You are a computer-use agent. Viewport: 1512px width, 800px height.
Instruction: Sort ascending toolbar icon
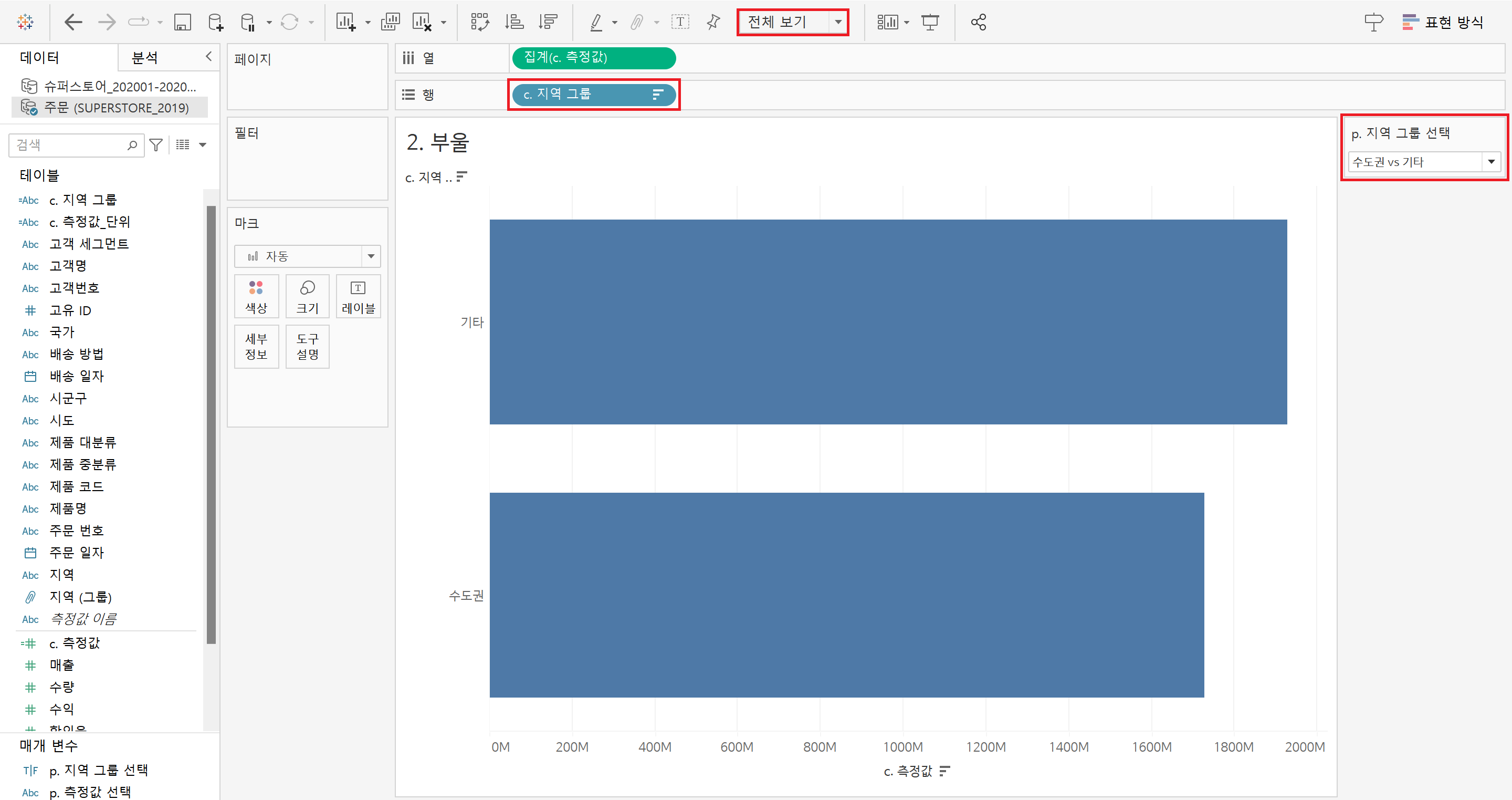(514, 22)
